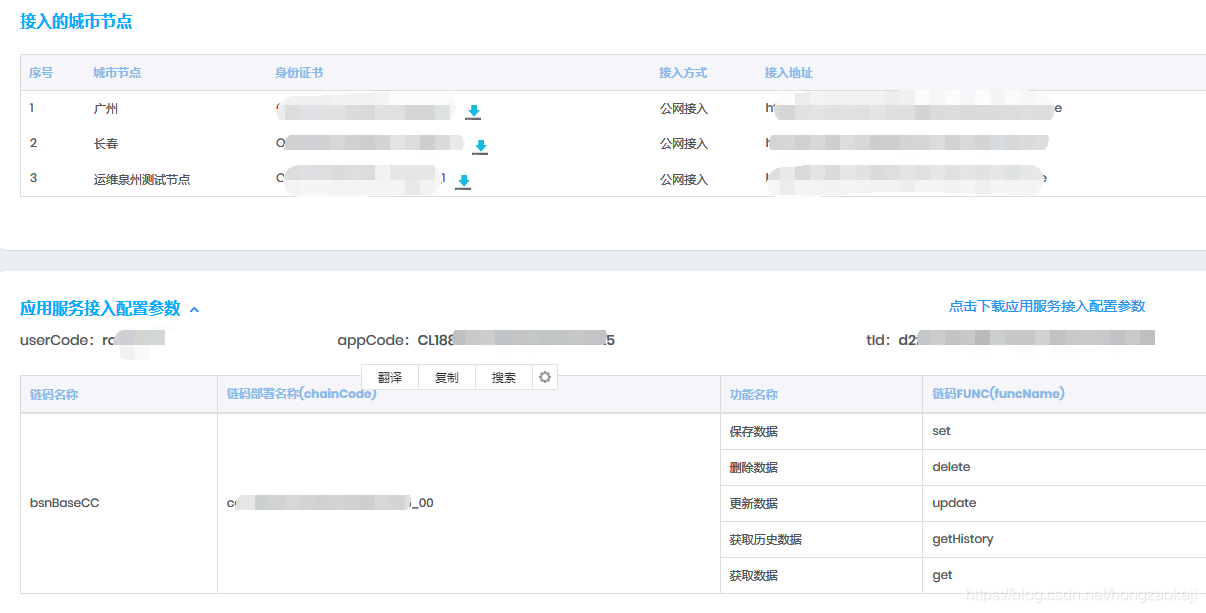Select the 获取数据 function name
This screenshot has width=1206, height=613.
click(x=754, y=575)
